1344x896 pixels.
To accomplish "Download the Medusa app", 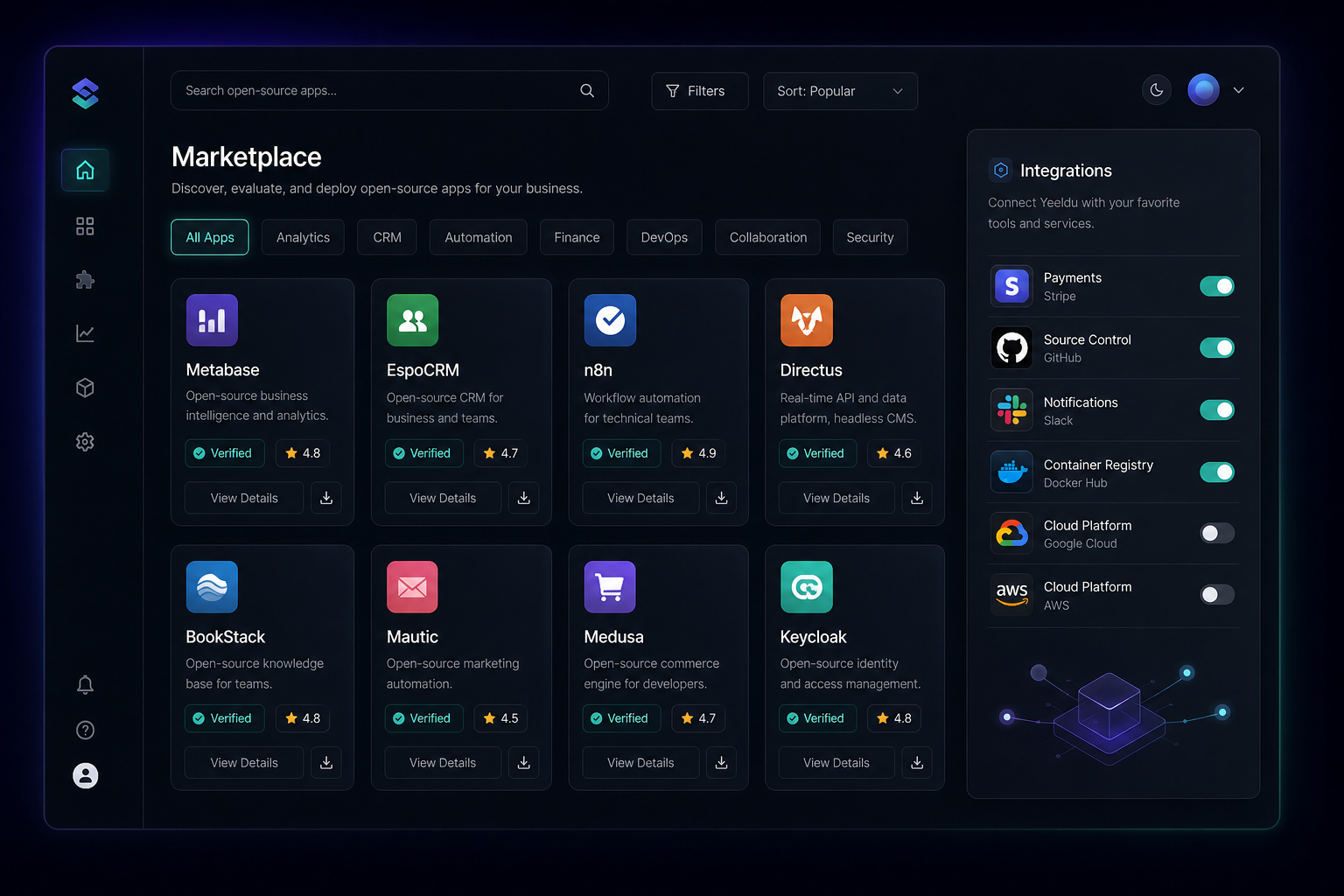I will [722, 763].
